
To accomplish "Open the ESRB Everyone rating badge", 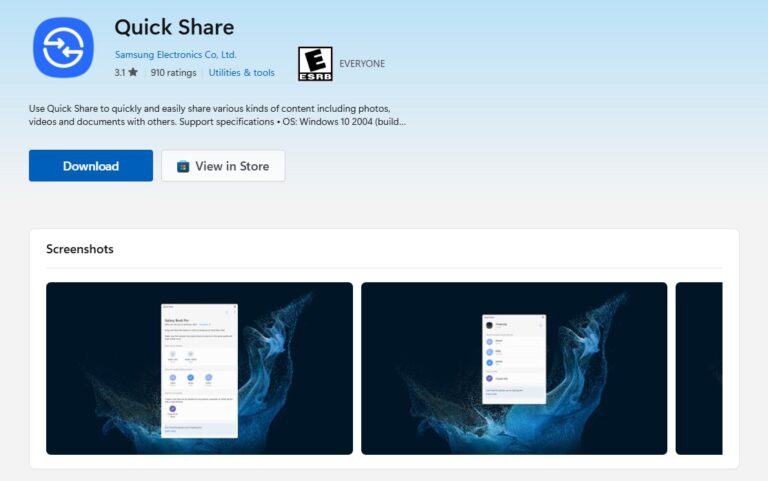I will point(315,64).
